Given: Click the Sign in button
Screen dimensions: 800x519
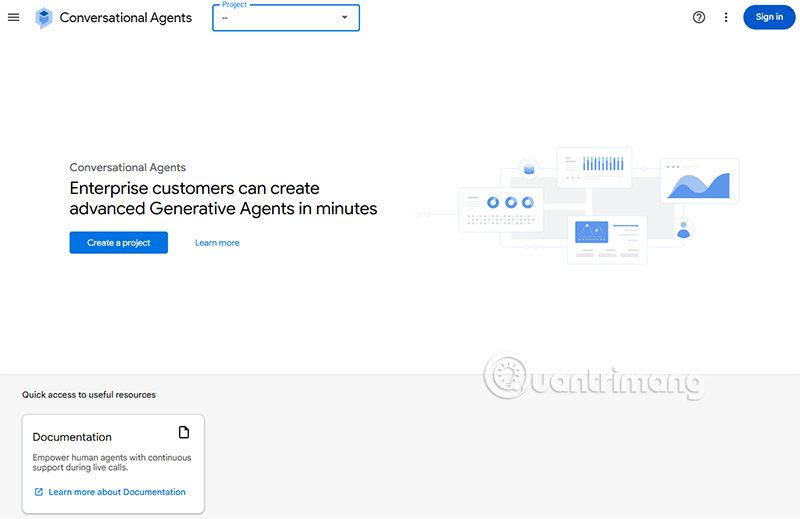Looking at the screenshot, I should tap(769, 17).
